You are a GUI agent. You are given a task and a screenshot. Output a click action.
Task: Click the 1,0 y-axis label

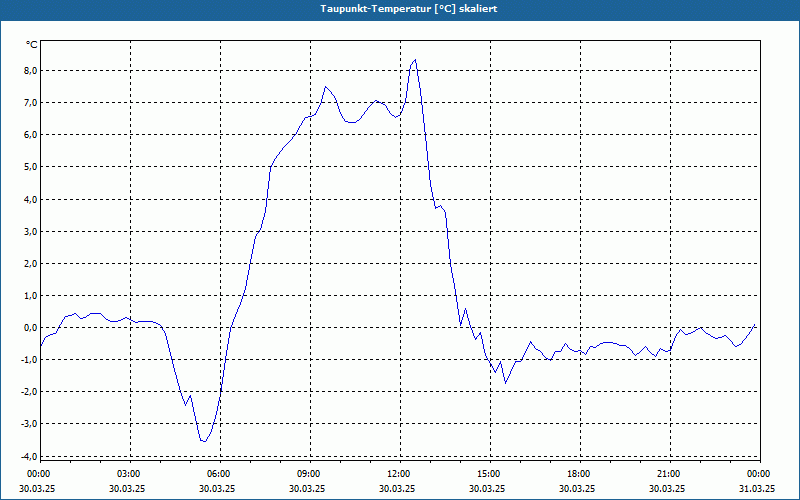tap(31, 296)
